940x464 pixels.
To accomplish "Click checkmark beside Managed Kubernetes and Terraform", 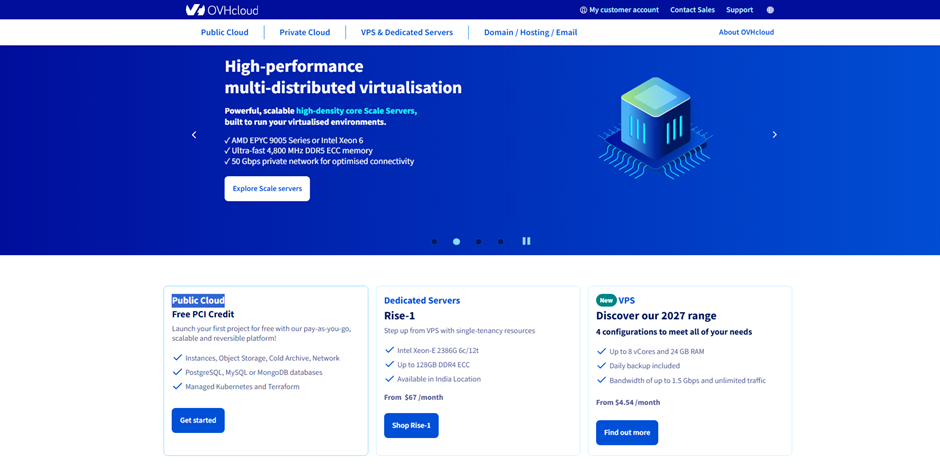I will [x=177, y=386].
